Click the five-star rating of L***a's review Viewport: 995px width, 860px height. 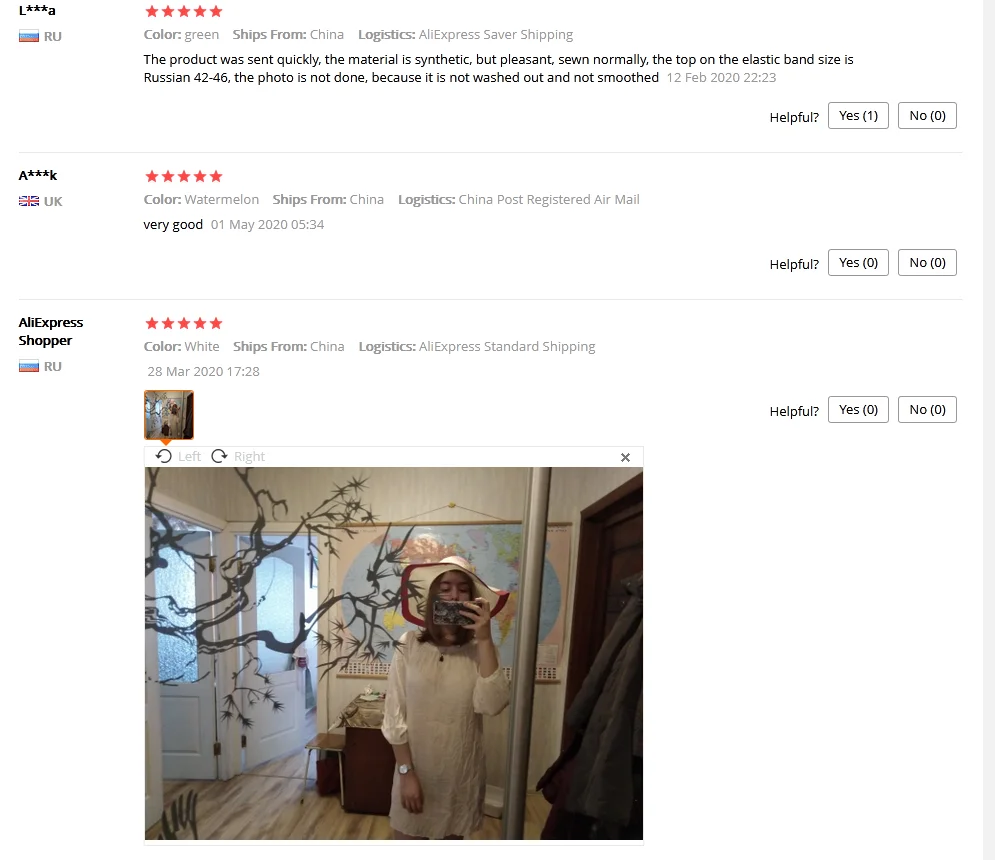click(x=183, y=11)
